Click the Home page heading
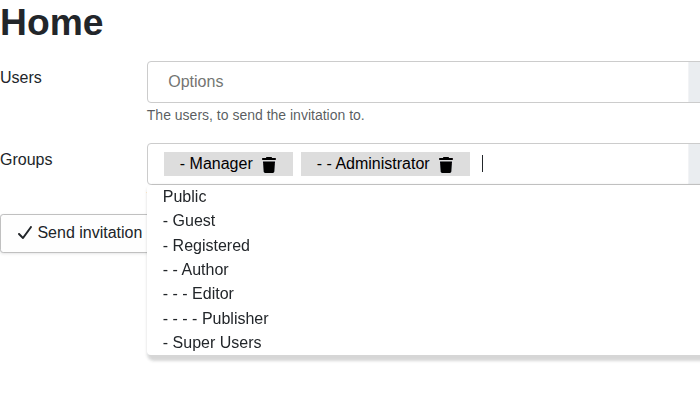700x400 pixels. point(52,22)
